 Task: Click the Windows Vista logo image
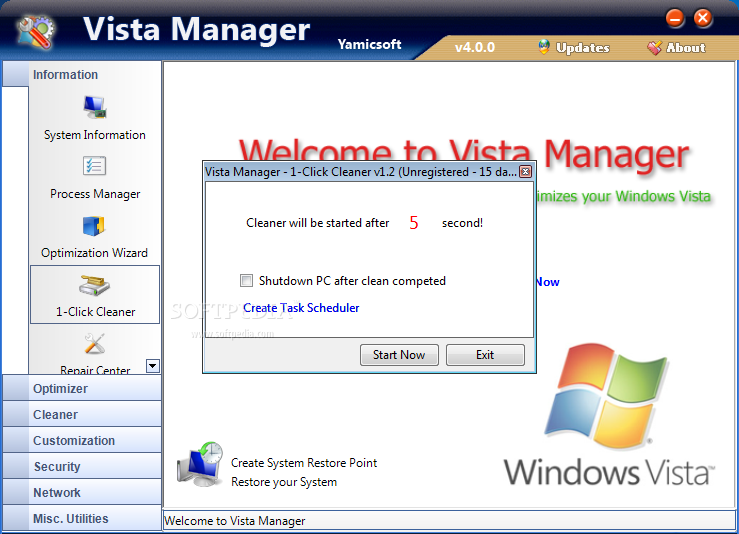tap(609, 415)
